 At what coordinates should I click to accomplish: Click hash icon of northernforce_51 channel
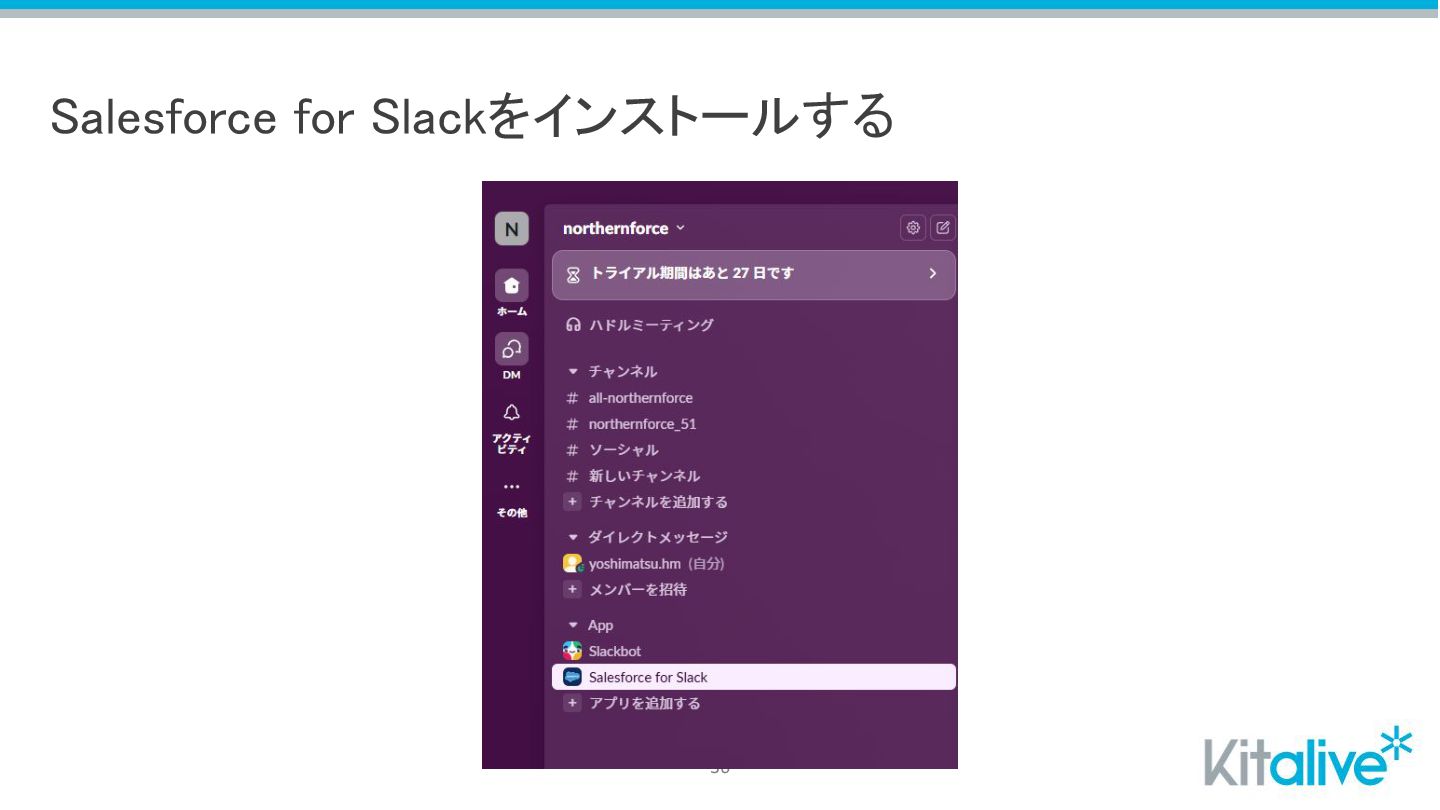click(x=572, y=424)
